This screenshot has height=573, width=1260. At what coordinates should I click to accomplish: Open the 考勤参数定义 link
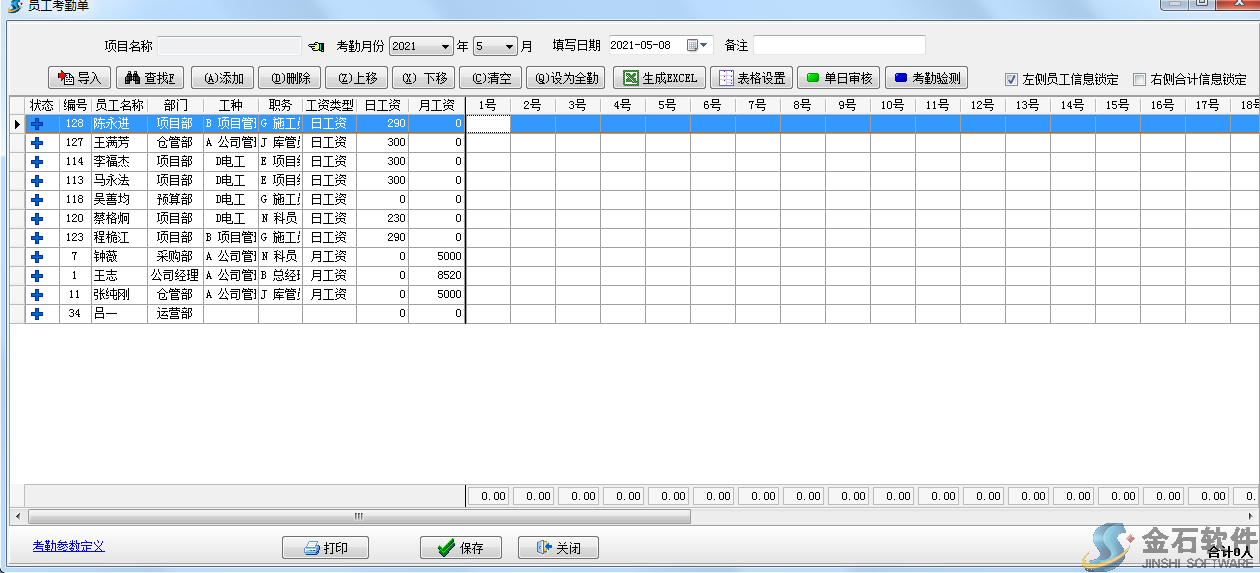pyautogui.click(x=68, y=546)
